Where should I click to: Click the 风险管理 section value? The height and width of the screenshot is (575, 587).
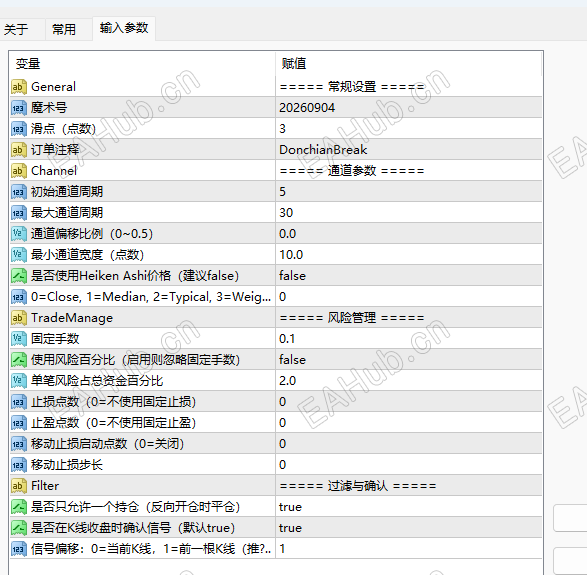coord(352,318)
